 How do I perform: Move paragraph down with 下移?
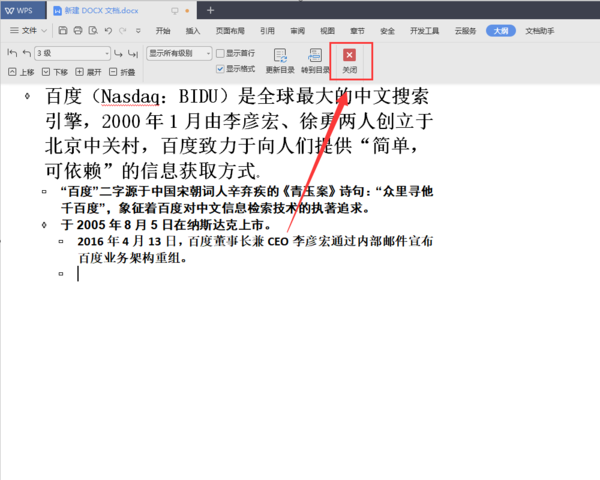(55, 72)
